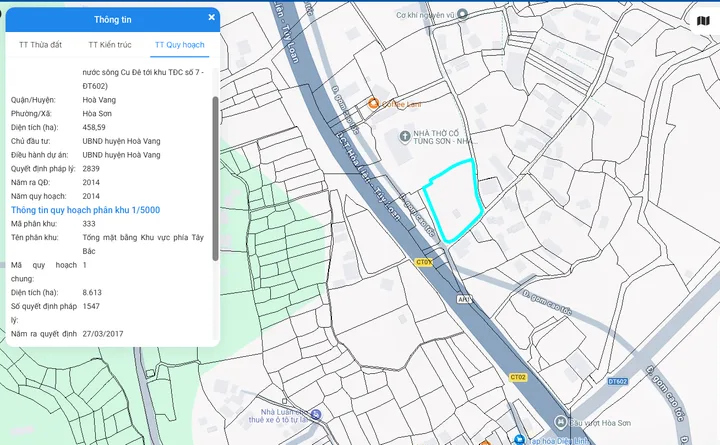
Task: Click the Tạp hóa Diệu Linh shop marker
Action: click(519, 440)
